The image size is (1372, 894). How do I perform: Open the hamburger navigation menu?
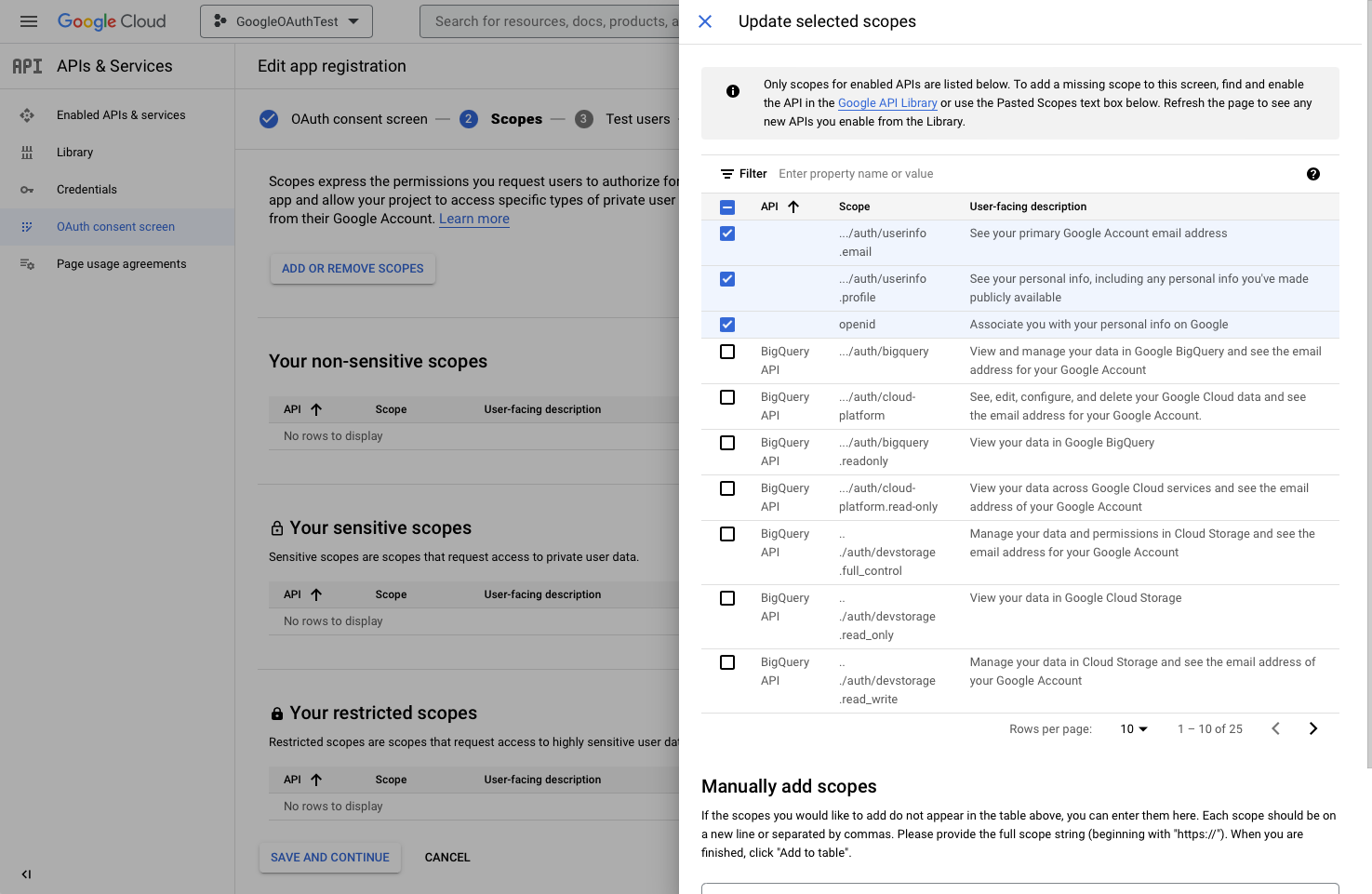29,21
